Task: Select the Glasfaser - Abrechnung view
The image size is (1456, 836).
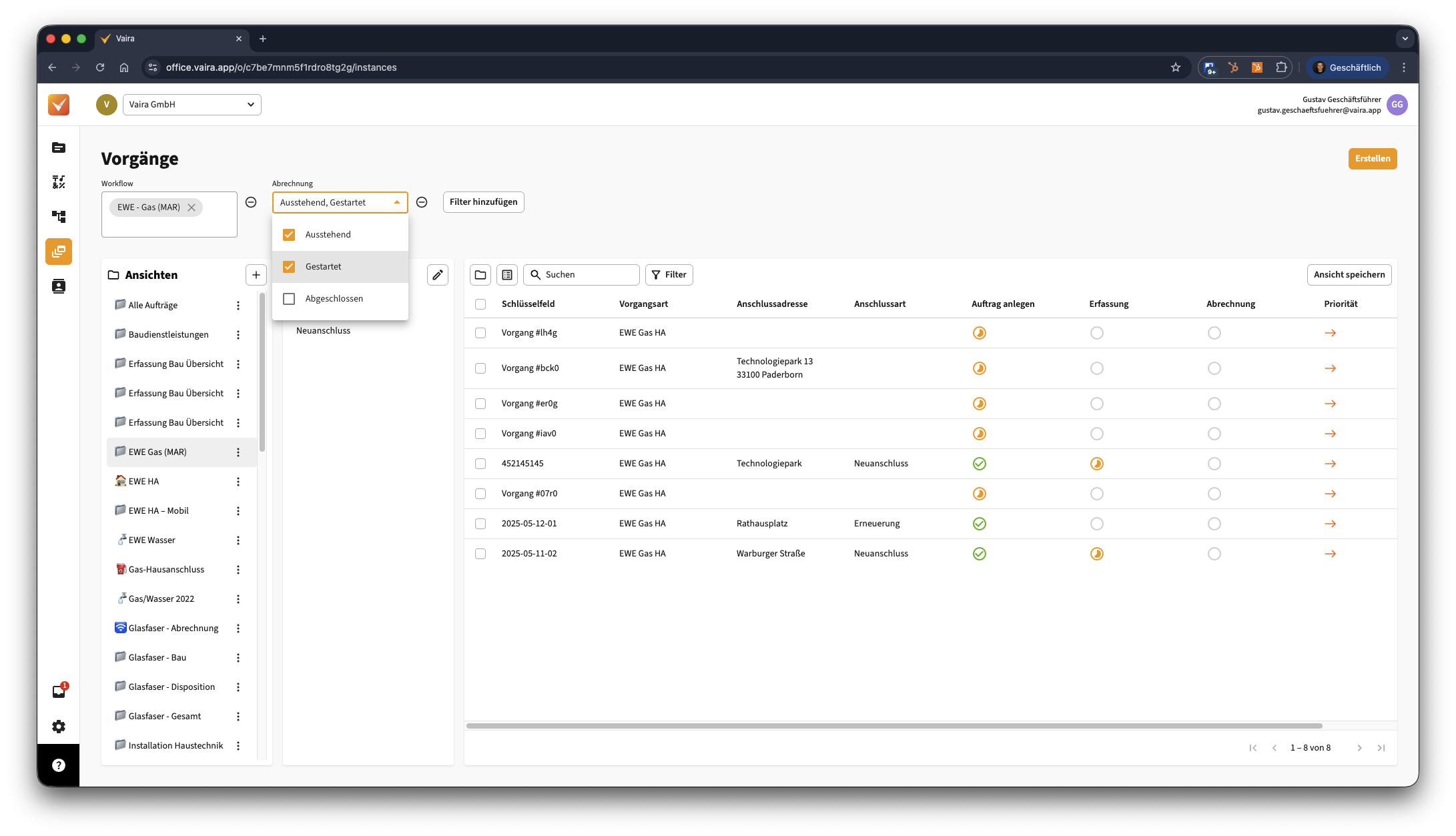Action: pos(173,629)
